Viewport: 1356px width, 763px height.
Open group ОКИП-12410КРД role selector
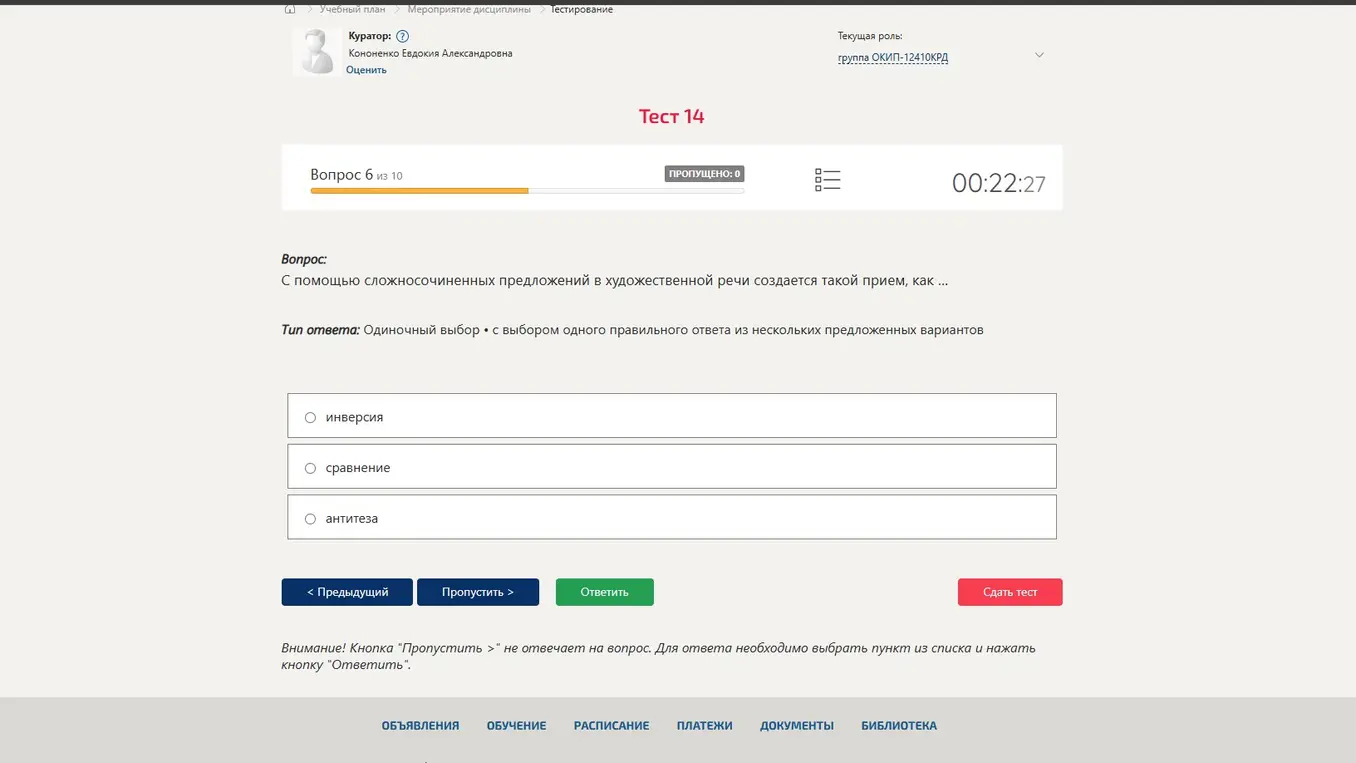(x=893, y=58)
